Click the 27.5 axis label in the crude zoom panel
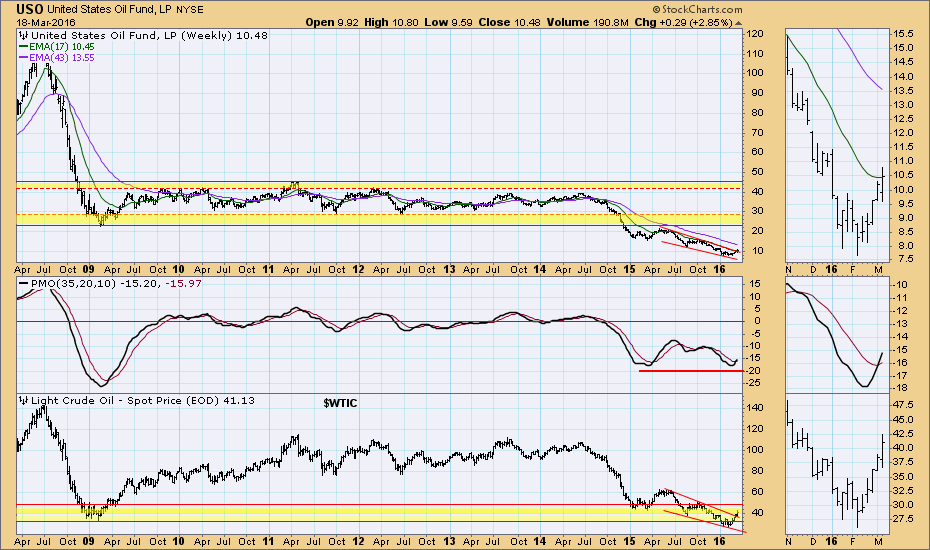 tap(902, 519)
